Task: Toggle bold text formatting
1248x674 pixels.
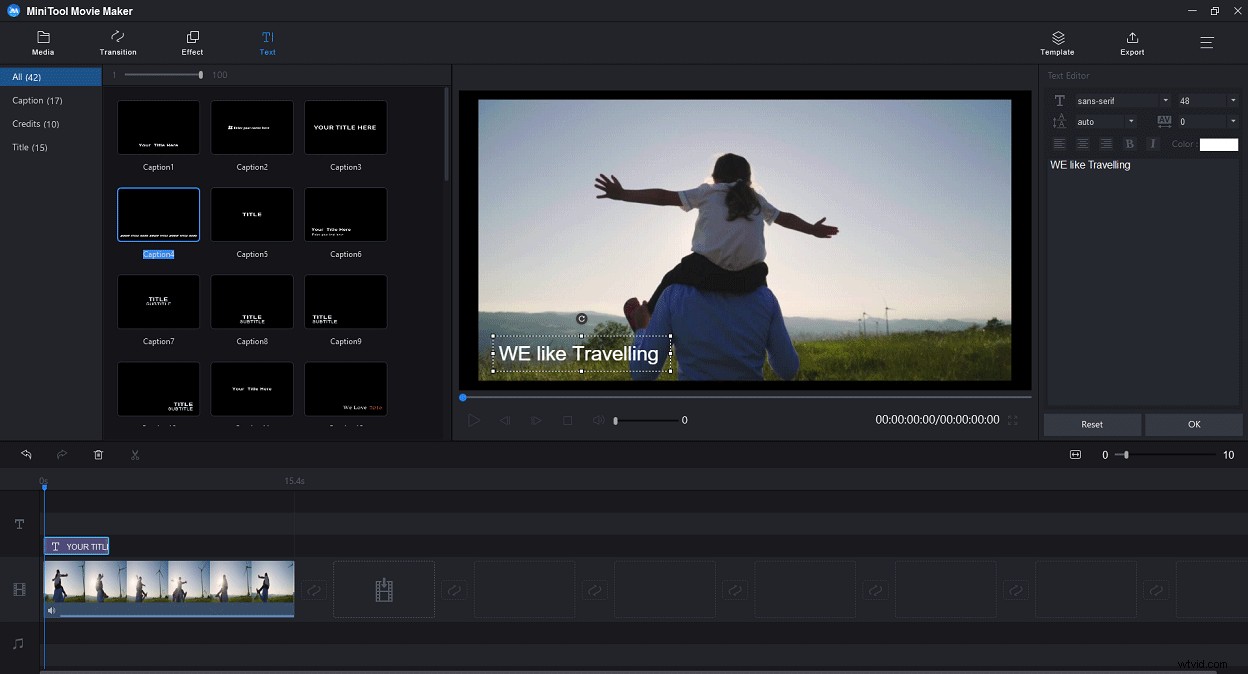Action: [1129, 144]
